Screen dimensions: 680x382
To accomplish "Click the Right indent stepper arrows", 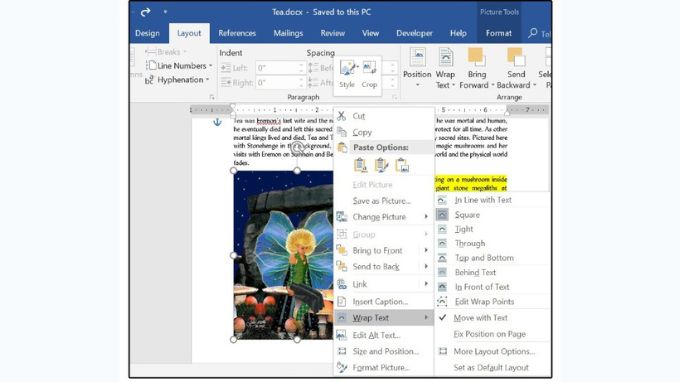I will pyautogui.click(x=301, y=82).
